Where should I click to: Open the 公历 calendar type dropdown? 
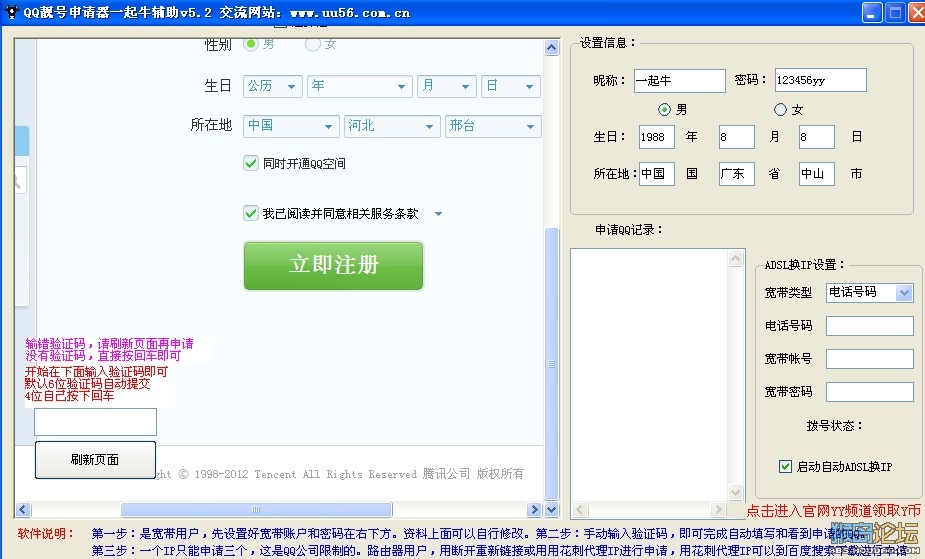273,86
